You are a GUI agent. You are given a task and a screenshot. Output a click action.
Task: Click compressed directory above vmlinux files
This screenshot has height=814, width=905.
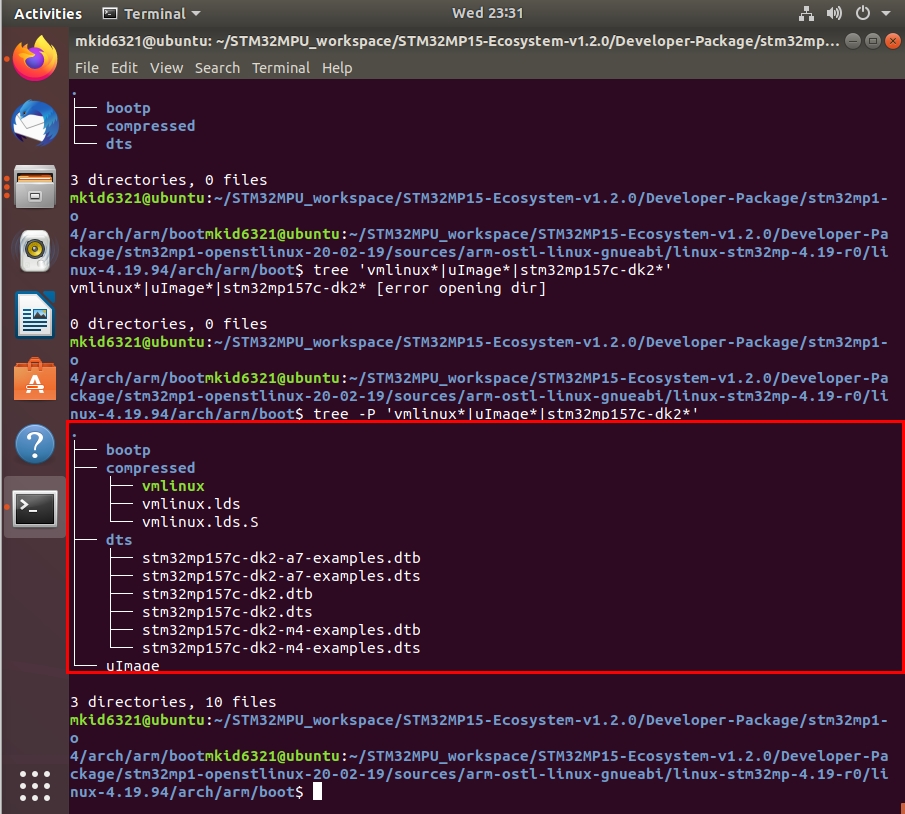151,468
